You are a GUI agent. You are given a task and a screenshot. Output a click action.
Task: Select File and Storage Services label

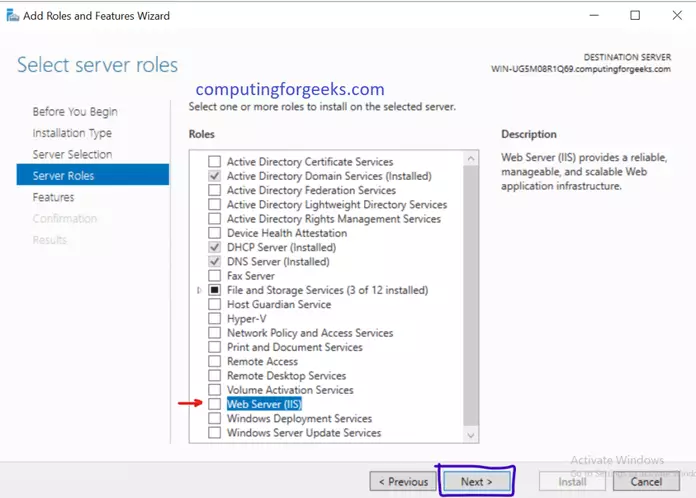(x=328, y=290)
